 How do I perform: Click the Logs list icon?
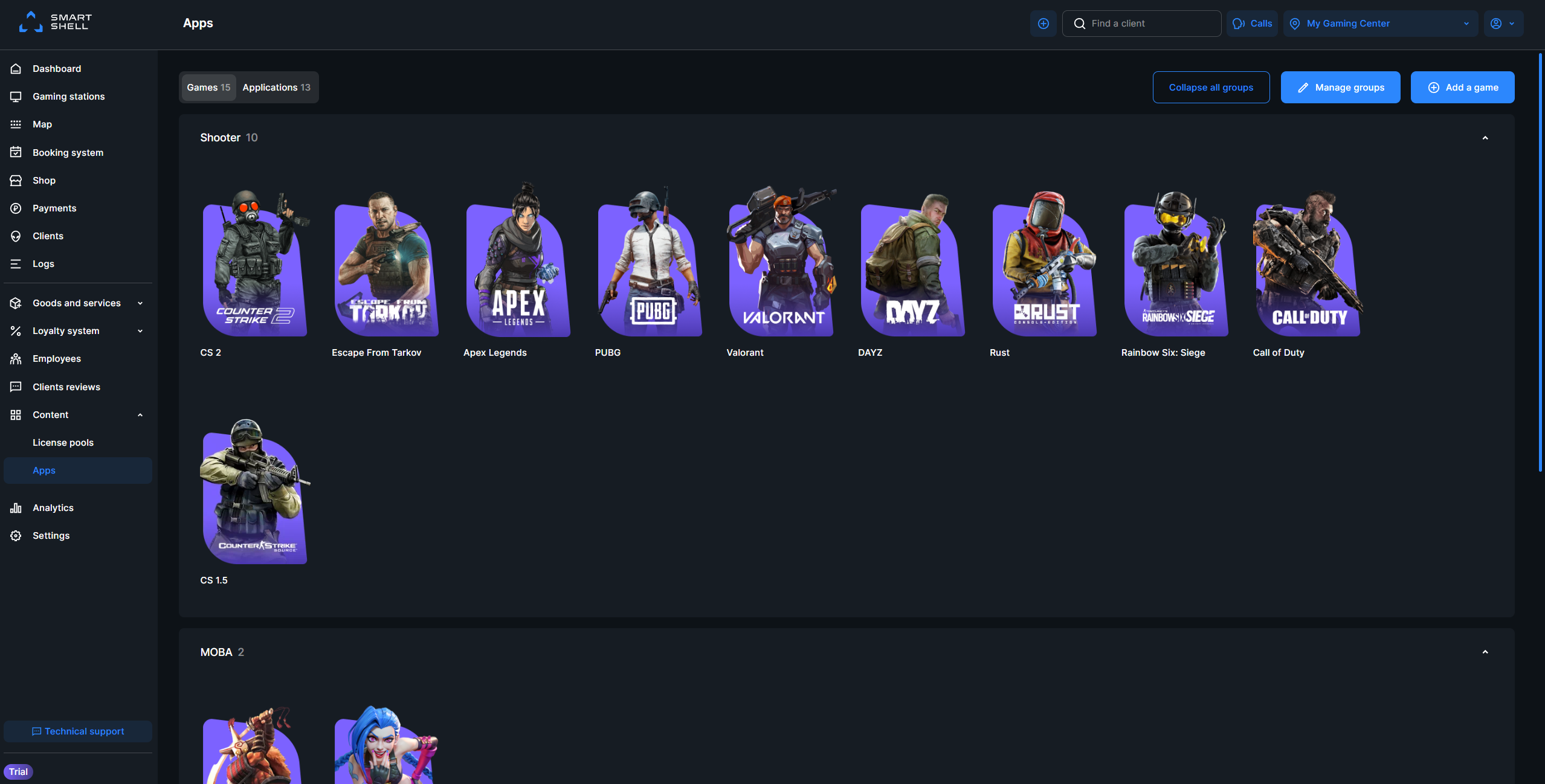(x=16, y=264)
